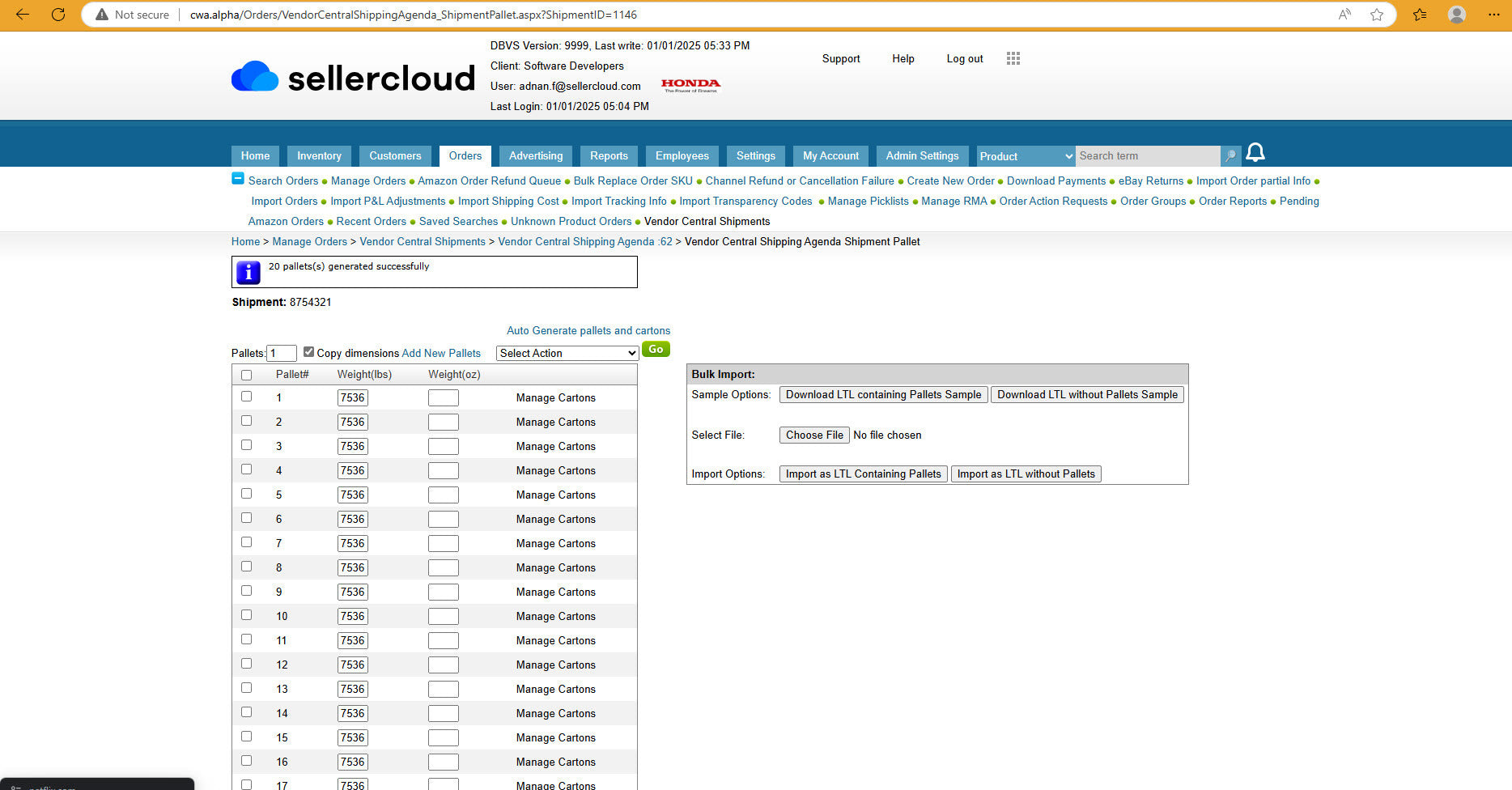The image size is (1512, 790).
Task: Uncheck the Copy dimensions checkbox
Action: (308, 352)
